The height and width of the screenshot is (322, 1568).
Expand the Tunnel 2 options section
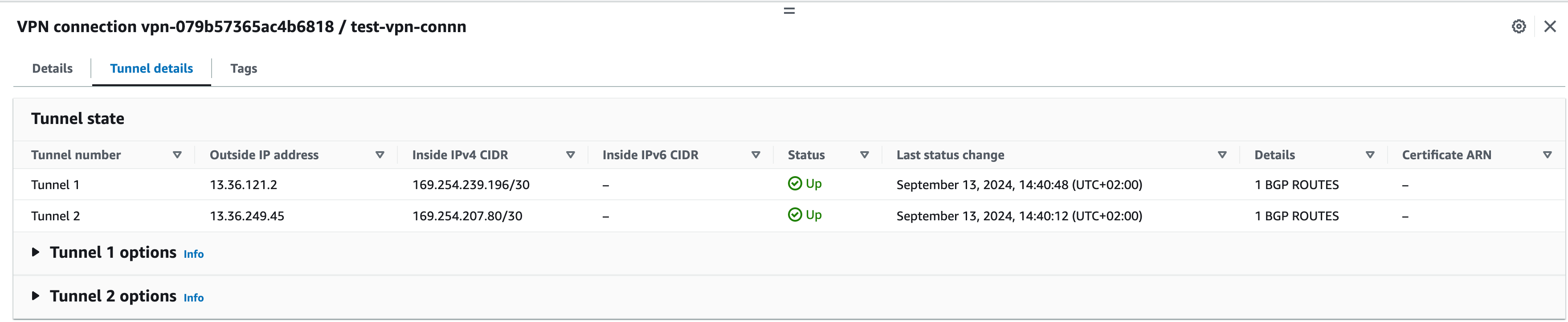35,296
